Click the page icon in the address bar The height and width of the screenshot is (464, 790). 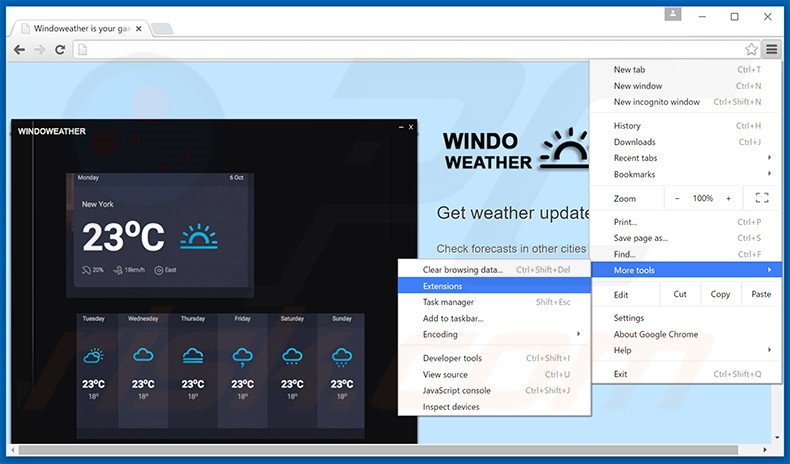click(83, 49)
